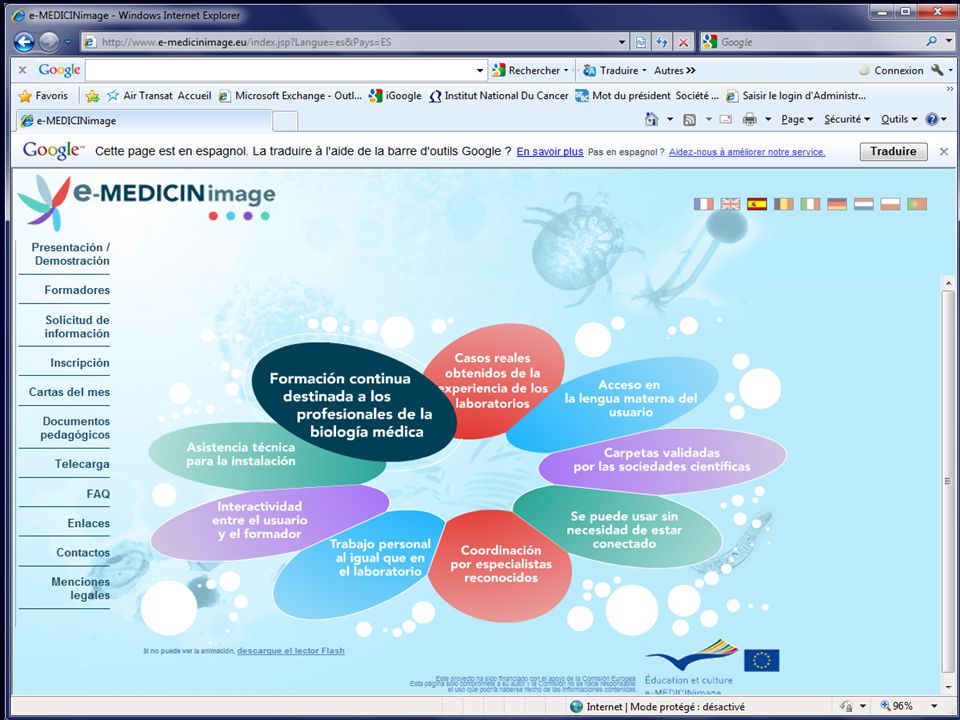Viewport: 960px width, 720px height.
Task: Open the Institut National Du Cancer favorite
Action: [498, 96]
